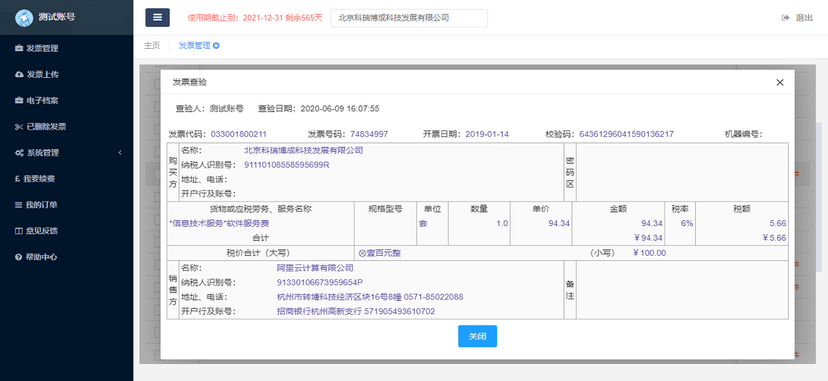Switch to the 主页 tab
828x381 pixels.
coord(152,45)
